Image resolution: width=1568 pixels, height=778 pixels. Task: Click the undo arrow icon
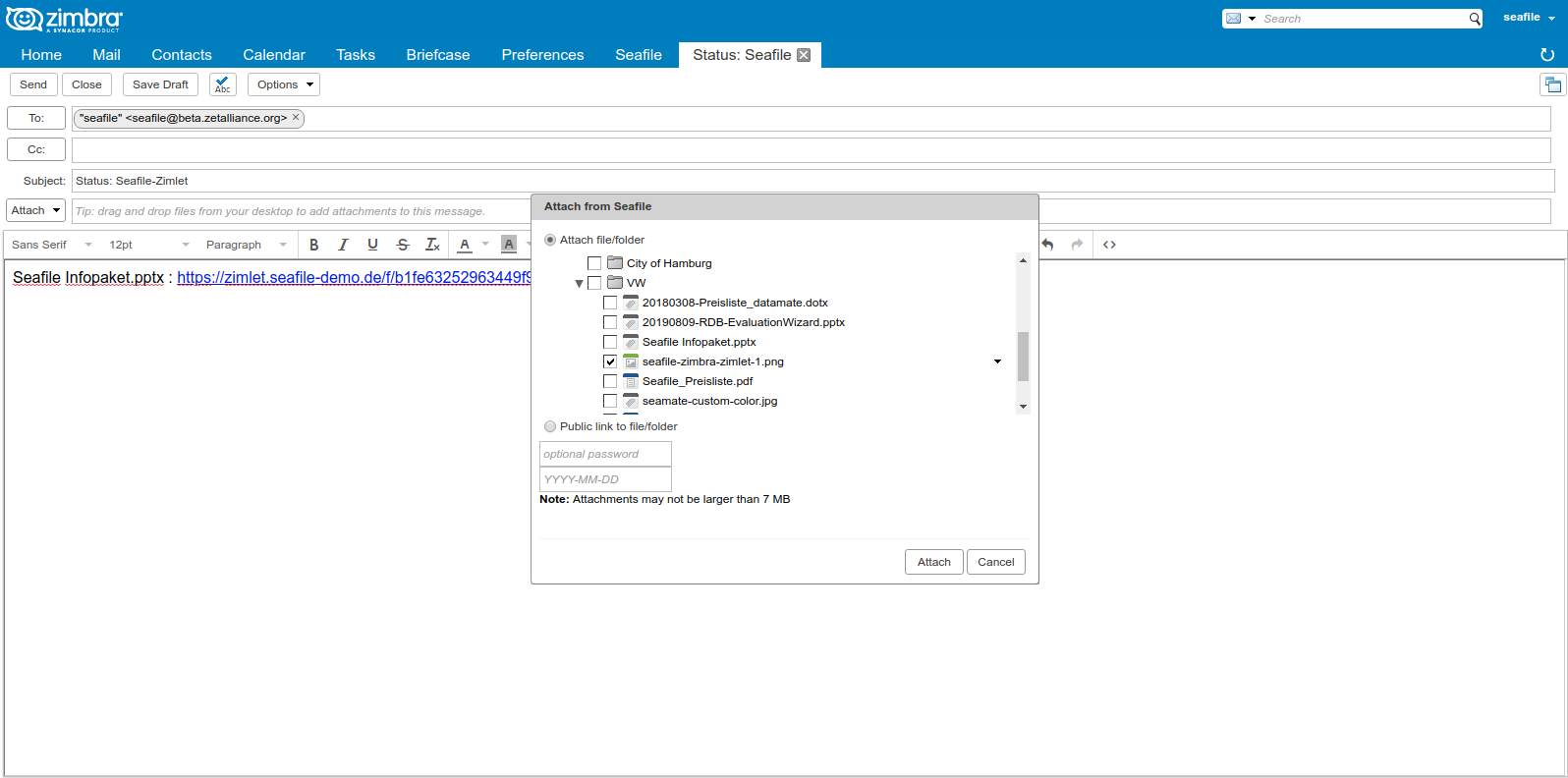click(x=1048, y=245)
